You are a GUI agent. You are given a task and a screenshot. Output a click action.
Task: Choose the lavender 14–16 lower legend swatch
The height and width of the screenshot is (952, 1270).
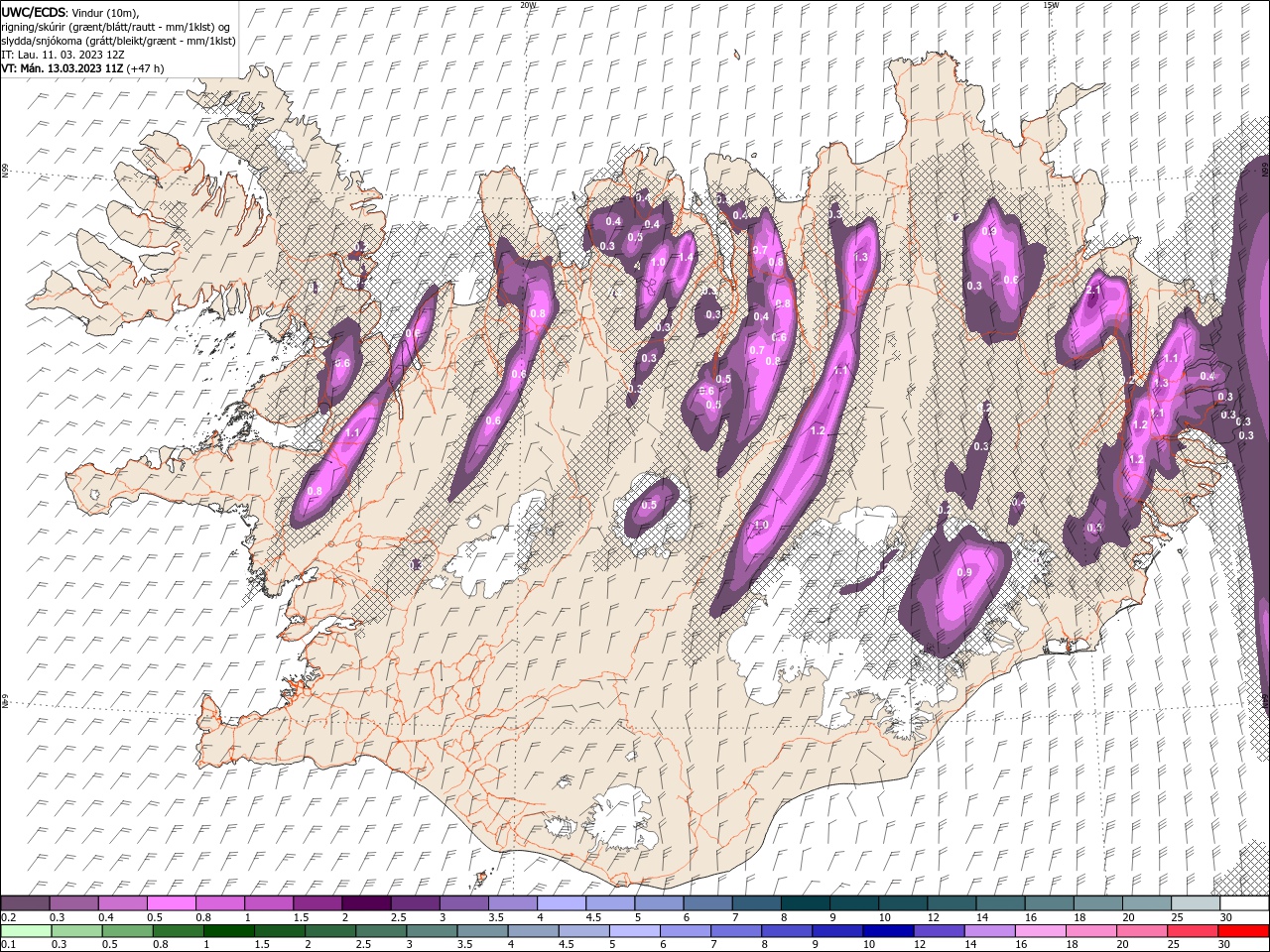point(990,931)
